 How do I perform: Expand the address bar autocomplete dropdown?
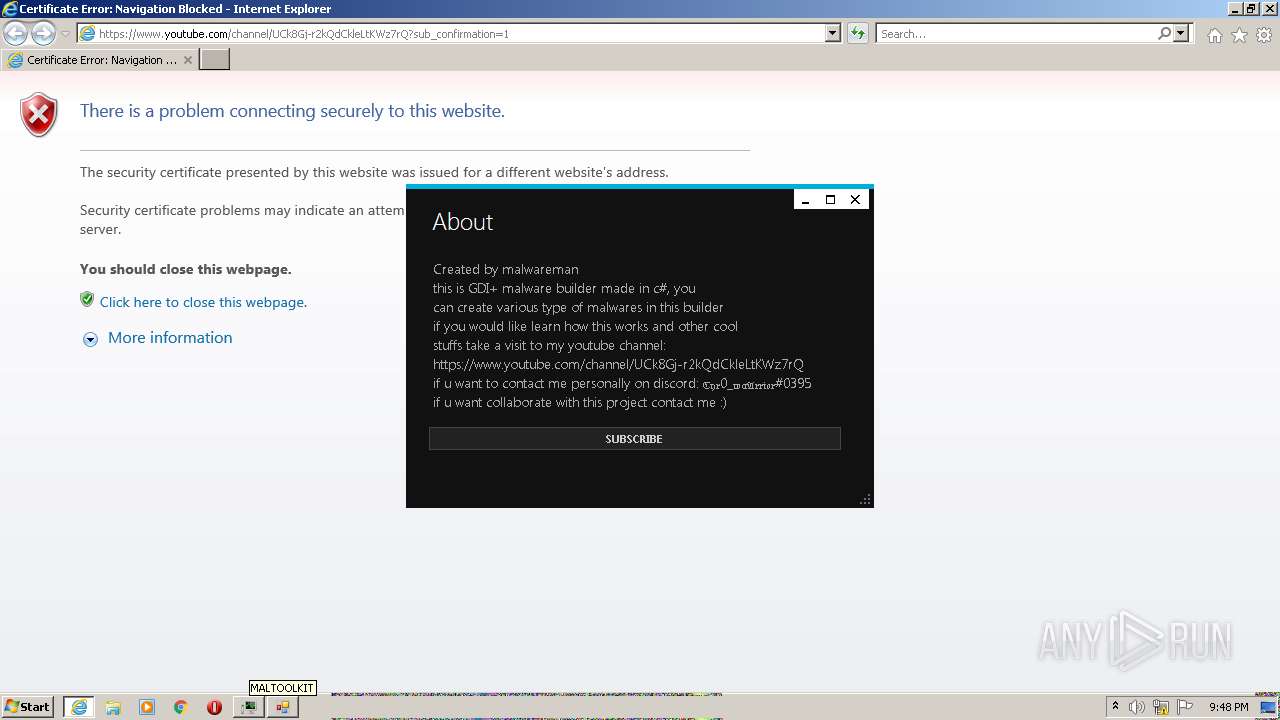832,34
